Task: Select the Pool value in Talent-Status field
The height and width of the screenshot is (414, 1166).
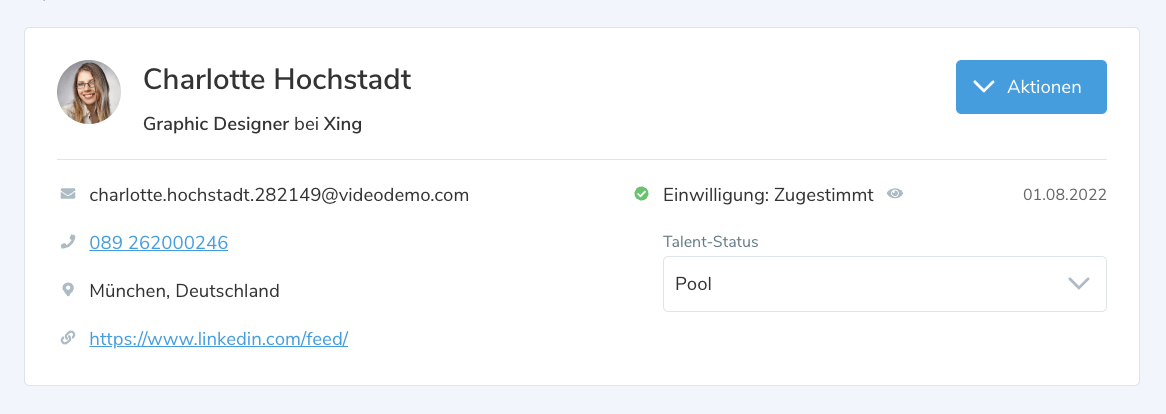Action: (x=694, y=283)
